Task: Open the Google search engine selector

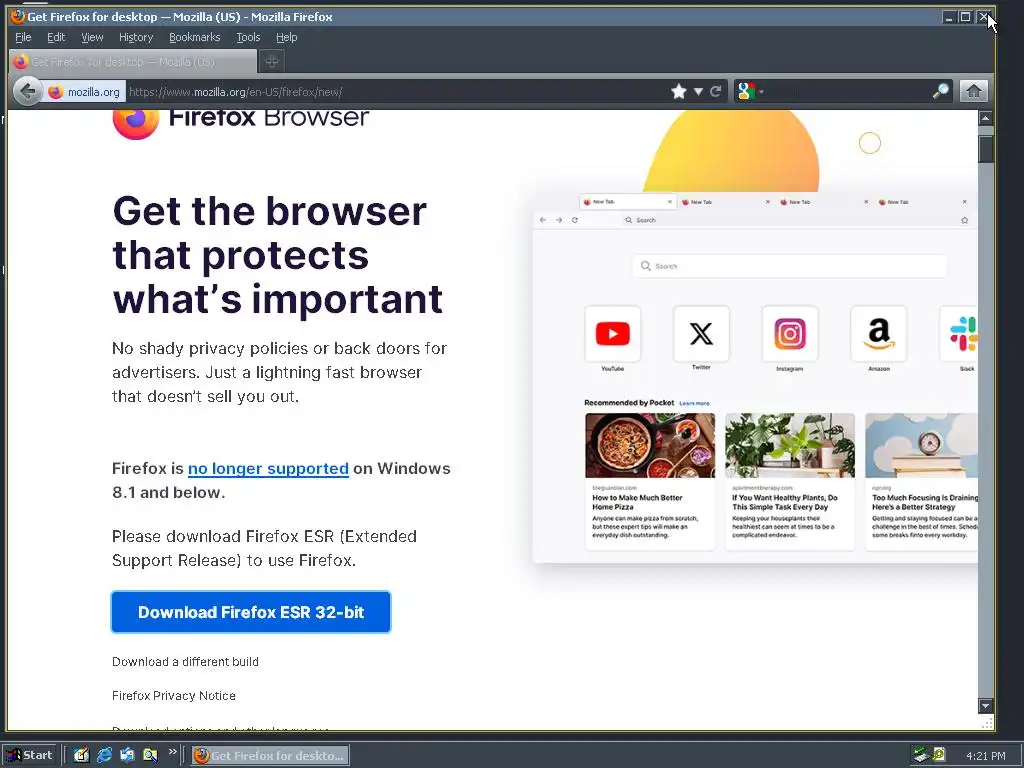Action: [x=750, y=91]
